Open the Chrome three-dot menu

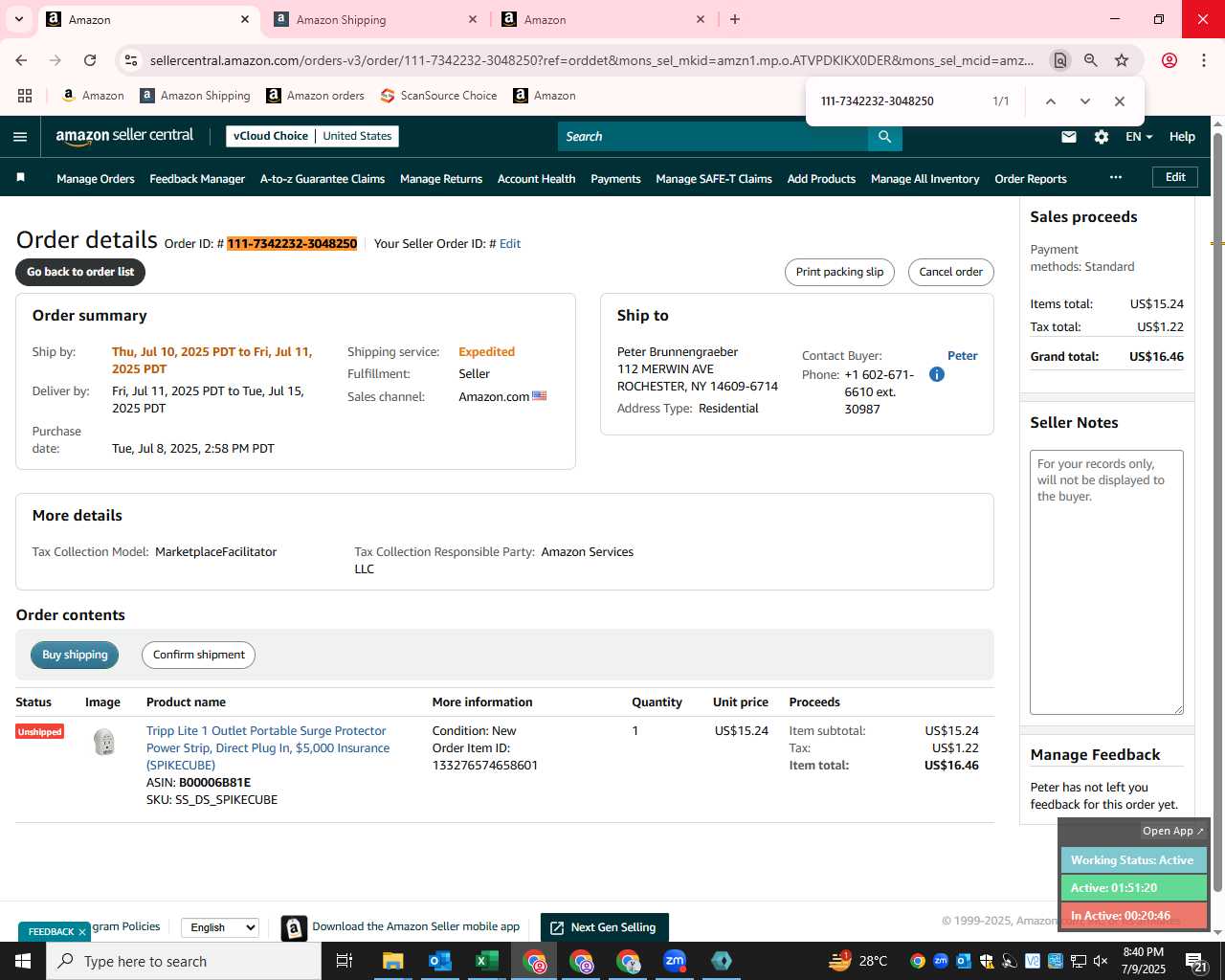point(1203,60)
